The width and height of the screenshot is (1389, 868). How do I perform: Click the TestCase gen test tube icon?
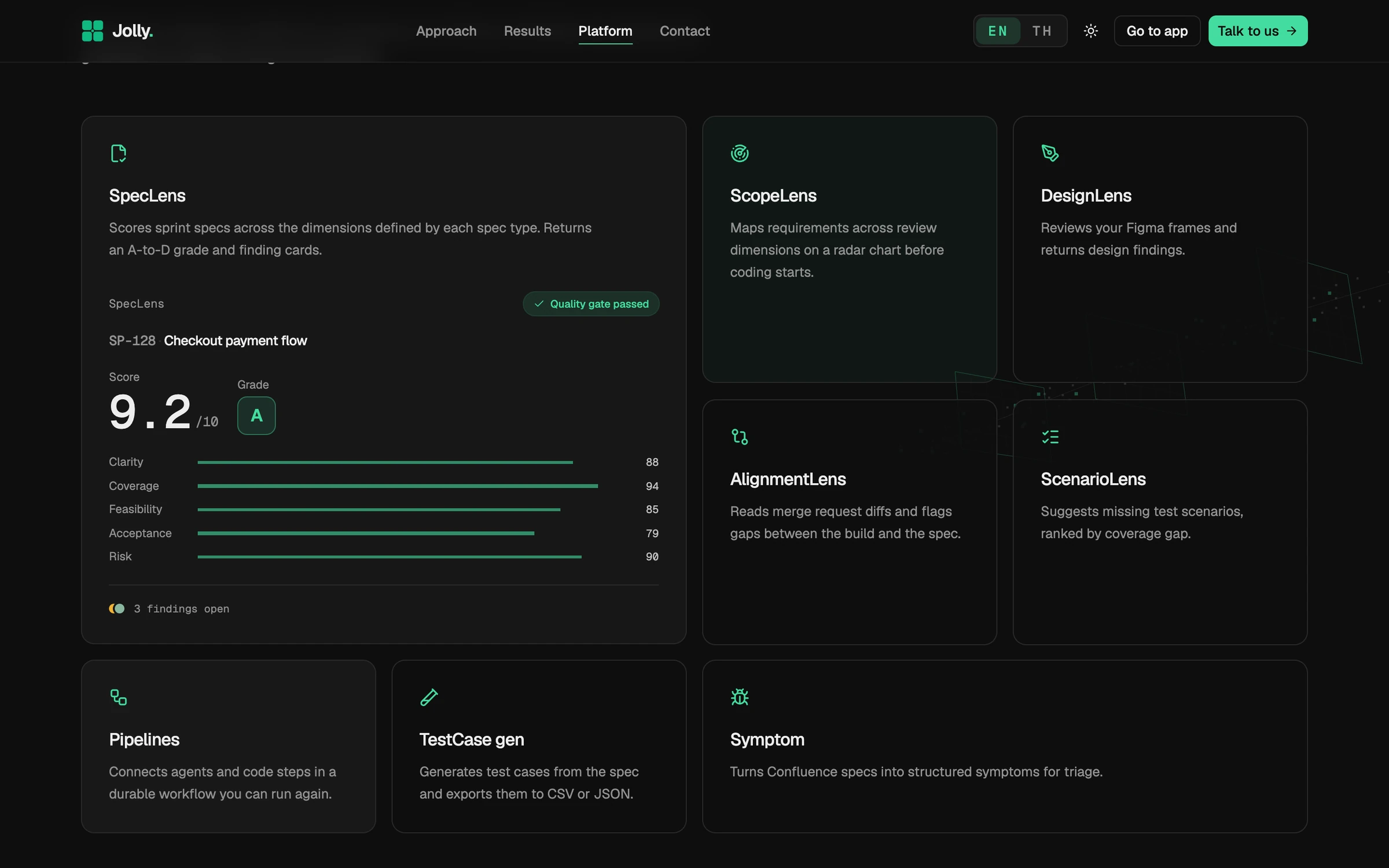coord(429,697)
